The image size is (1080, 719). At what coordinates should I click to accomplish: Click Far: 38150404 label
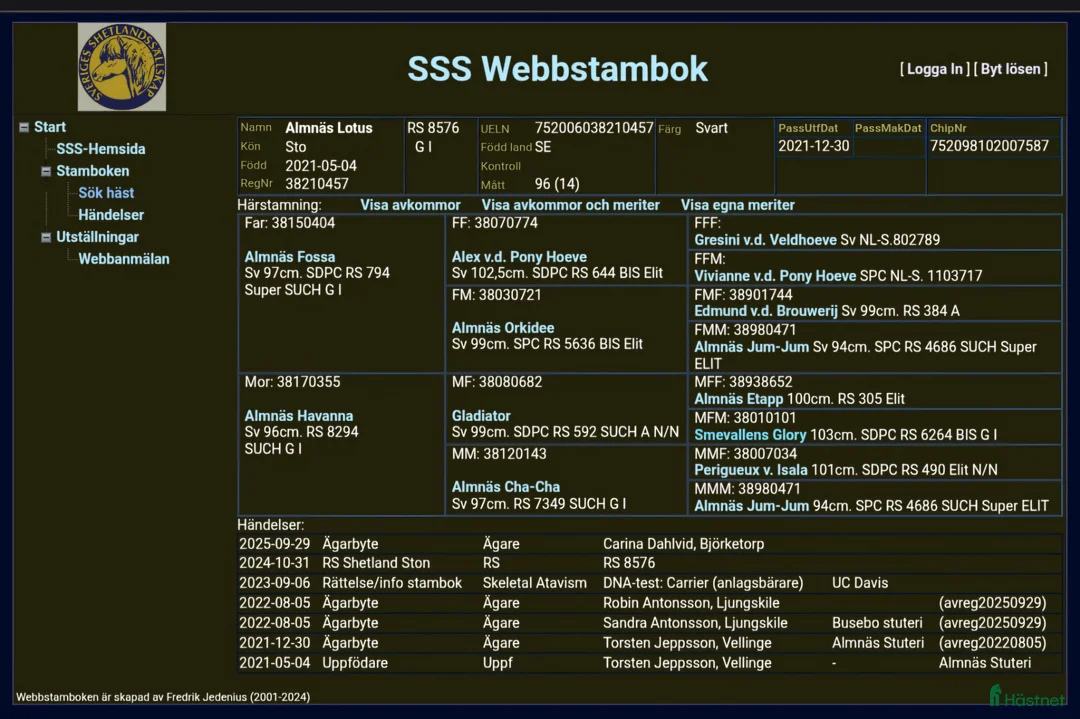289,222
